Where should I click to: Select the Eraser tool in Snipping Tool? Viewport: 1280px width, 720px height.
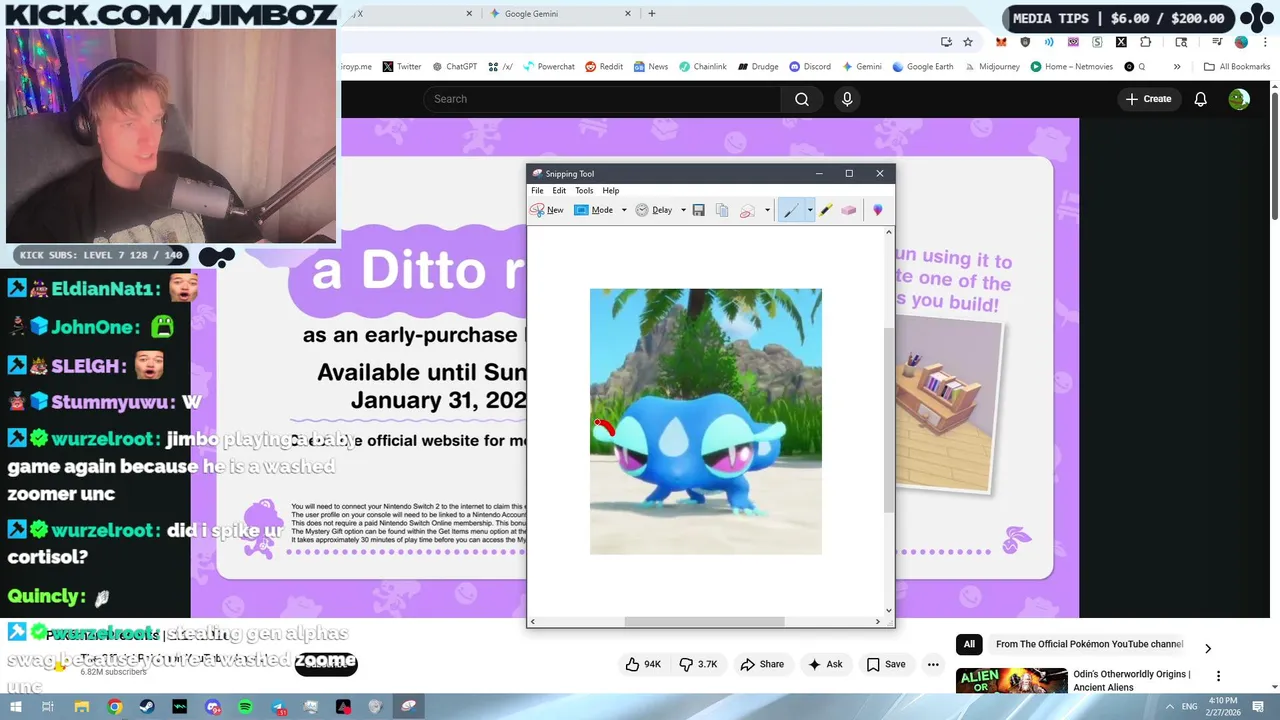[849, 210]
